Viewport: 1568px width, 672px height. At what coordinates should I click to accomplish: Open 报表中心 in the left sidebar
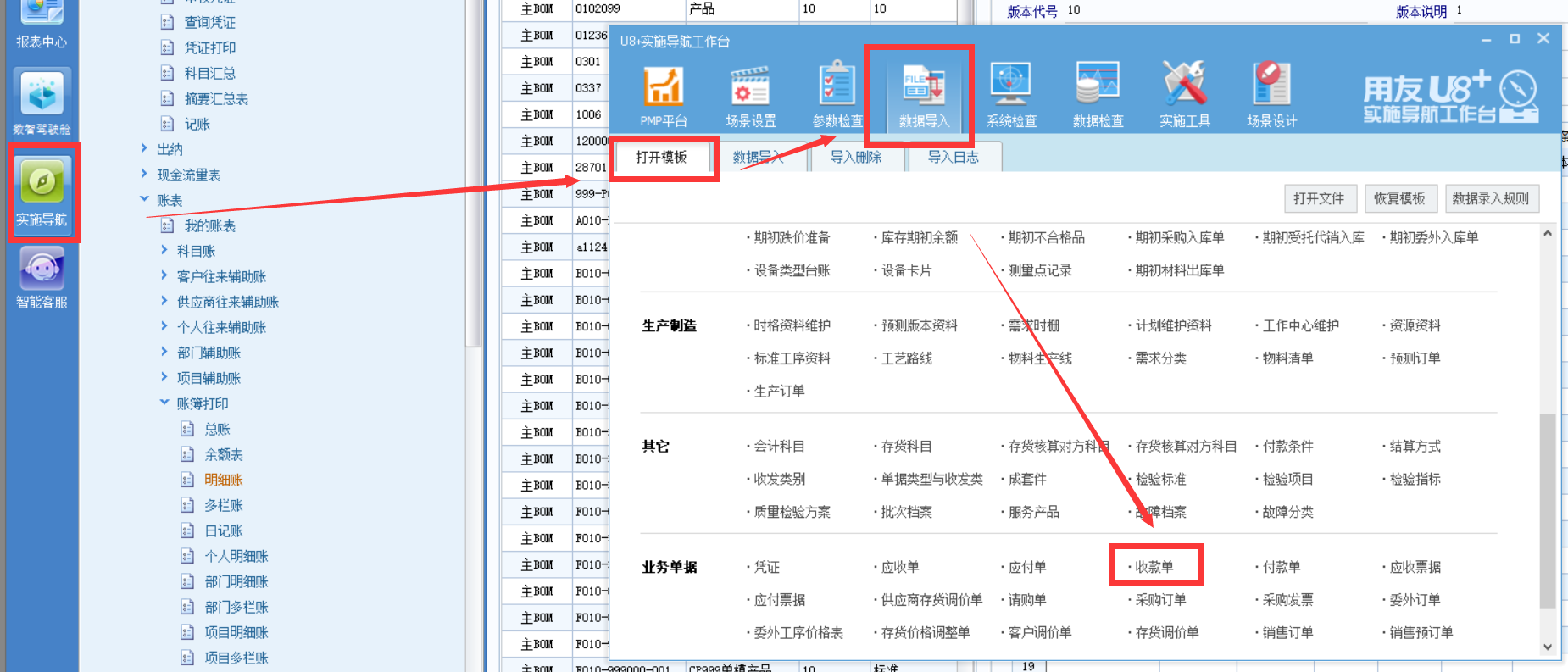tap(42, 25)
